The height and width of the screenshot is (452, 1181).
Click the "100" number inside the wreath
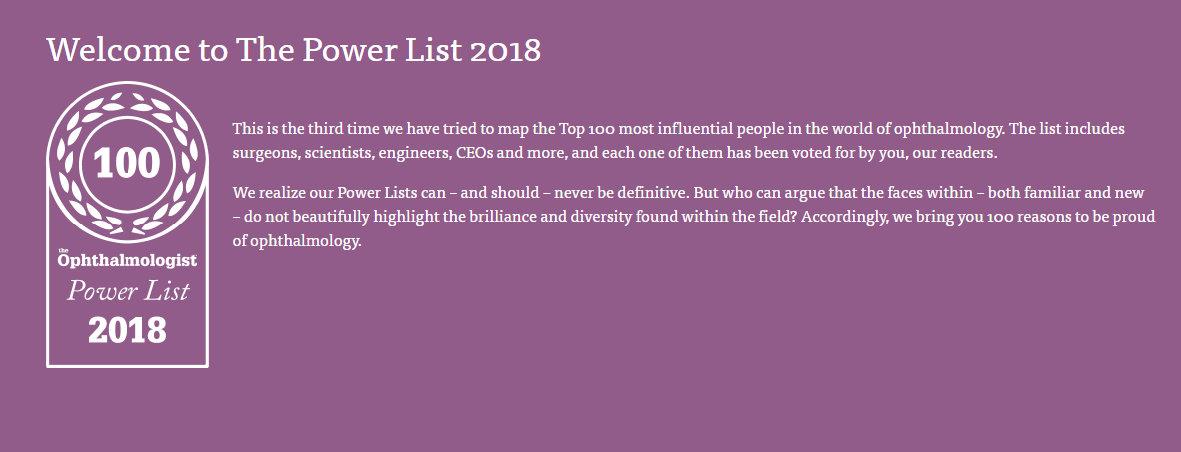coord(127,162)
